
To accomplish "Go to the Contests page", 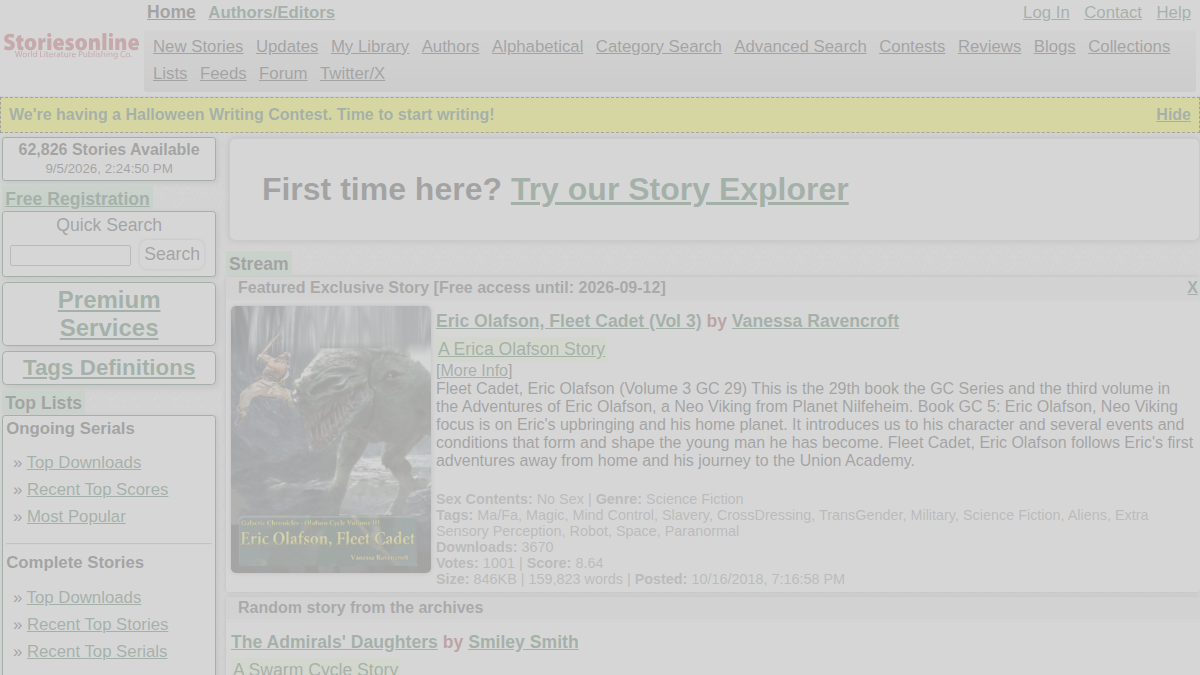I will [912, 46].
